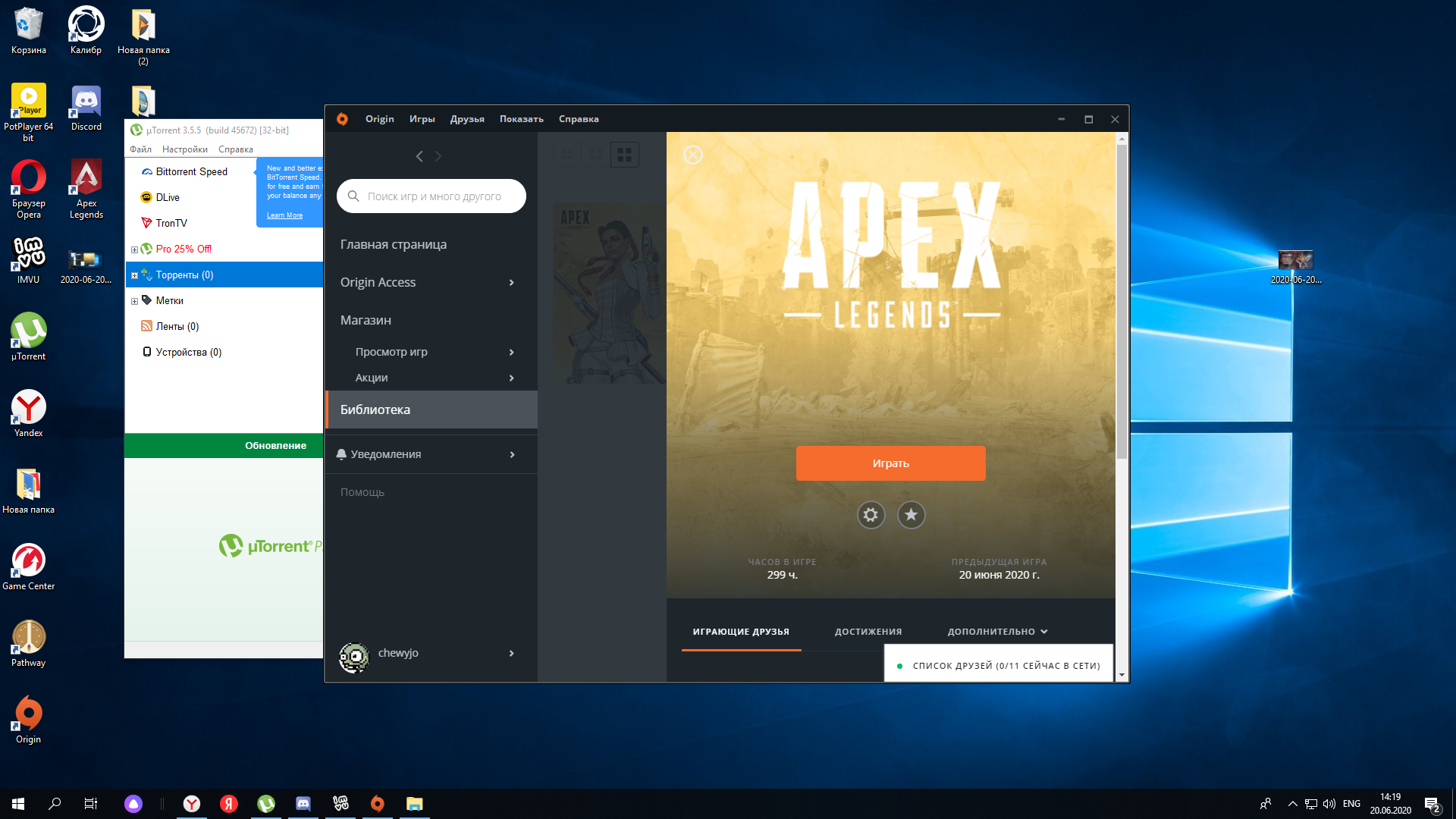Screen dimensions: 1456x819
Task: Open Настройки menu in uTorrent
Action: (184, 149)
